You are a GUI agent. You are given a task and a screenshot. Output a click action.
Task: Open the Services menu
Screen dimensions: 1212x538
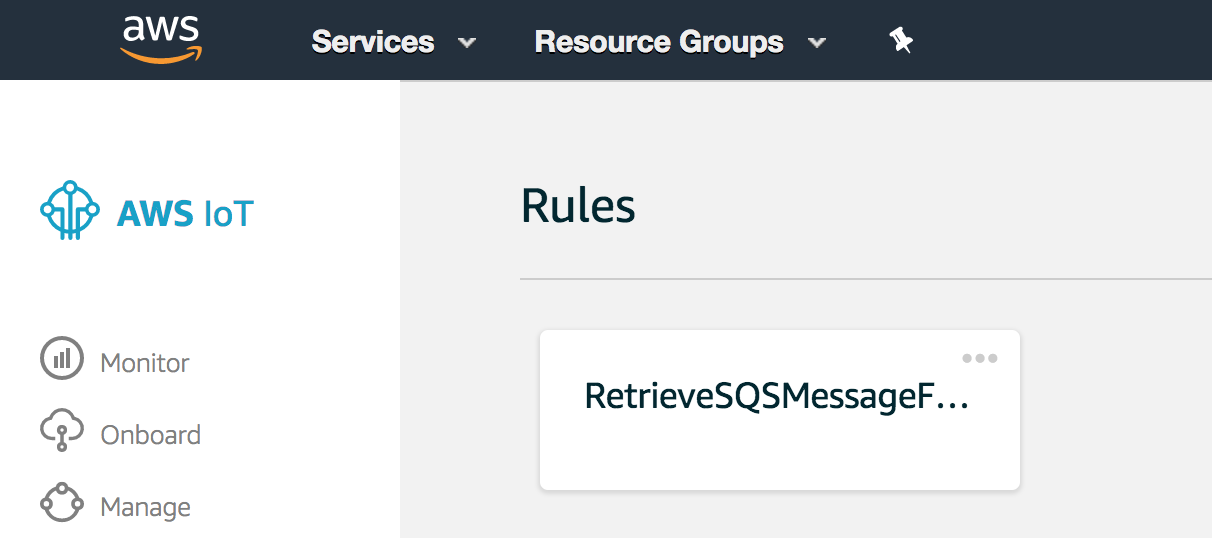click(x=373, y=42)
